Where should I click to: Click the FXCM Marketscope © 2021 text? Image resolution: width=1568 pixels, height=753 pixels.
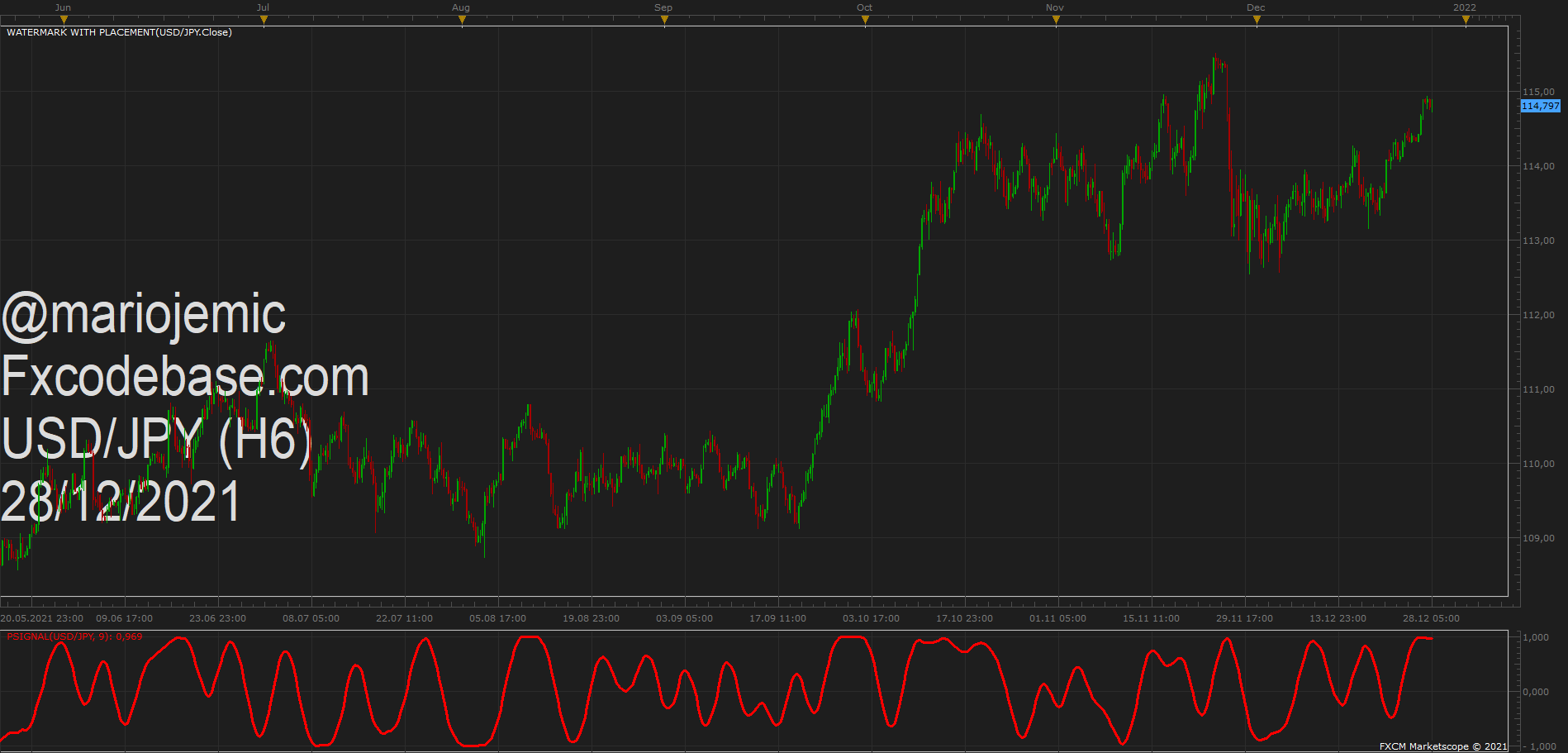click(1443, 746)
